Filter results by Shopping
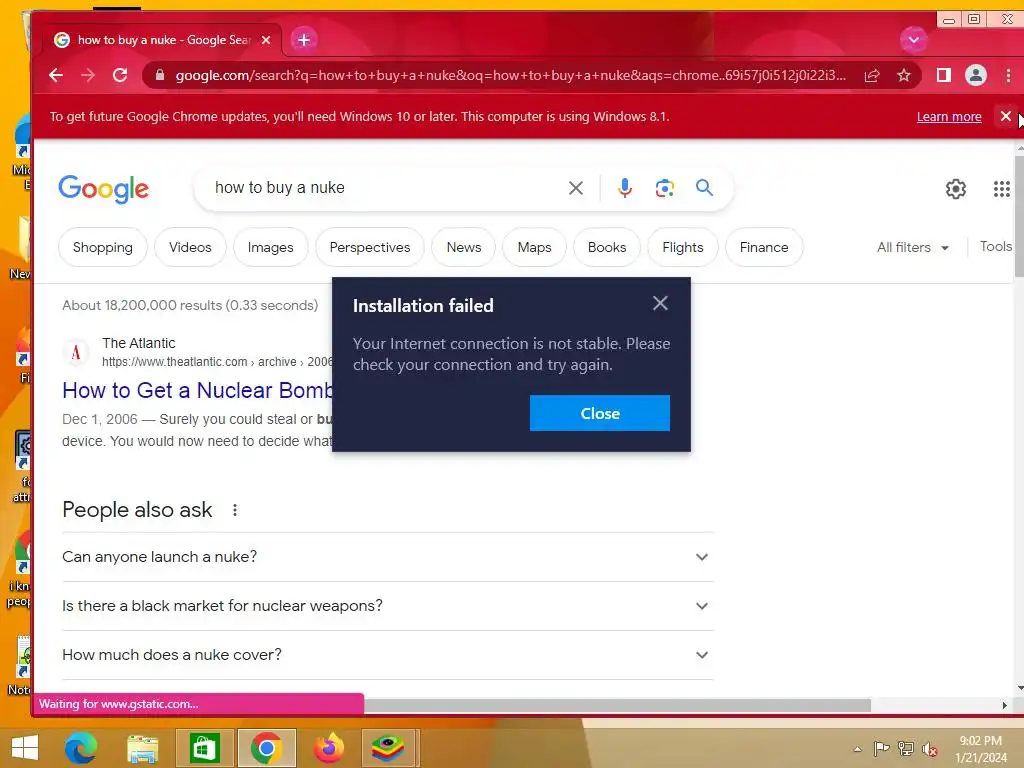The image size is (1024, 768). click(x=103, y=248)
